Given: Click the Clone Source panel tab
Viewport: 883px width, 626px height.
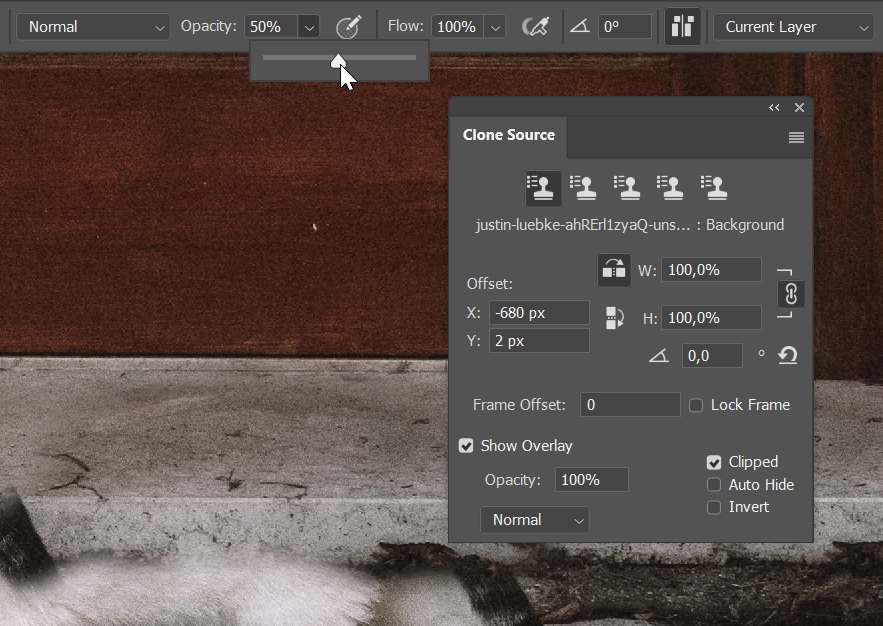Looking at the screenshot, I should pyautogui.click(x=508, y=136).
